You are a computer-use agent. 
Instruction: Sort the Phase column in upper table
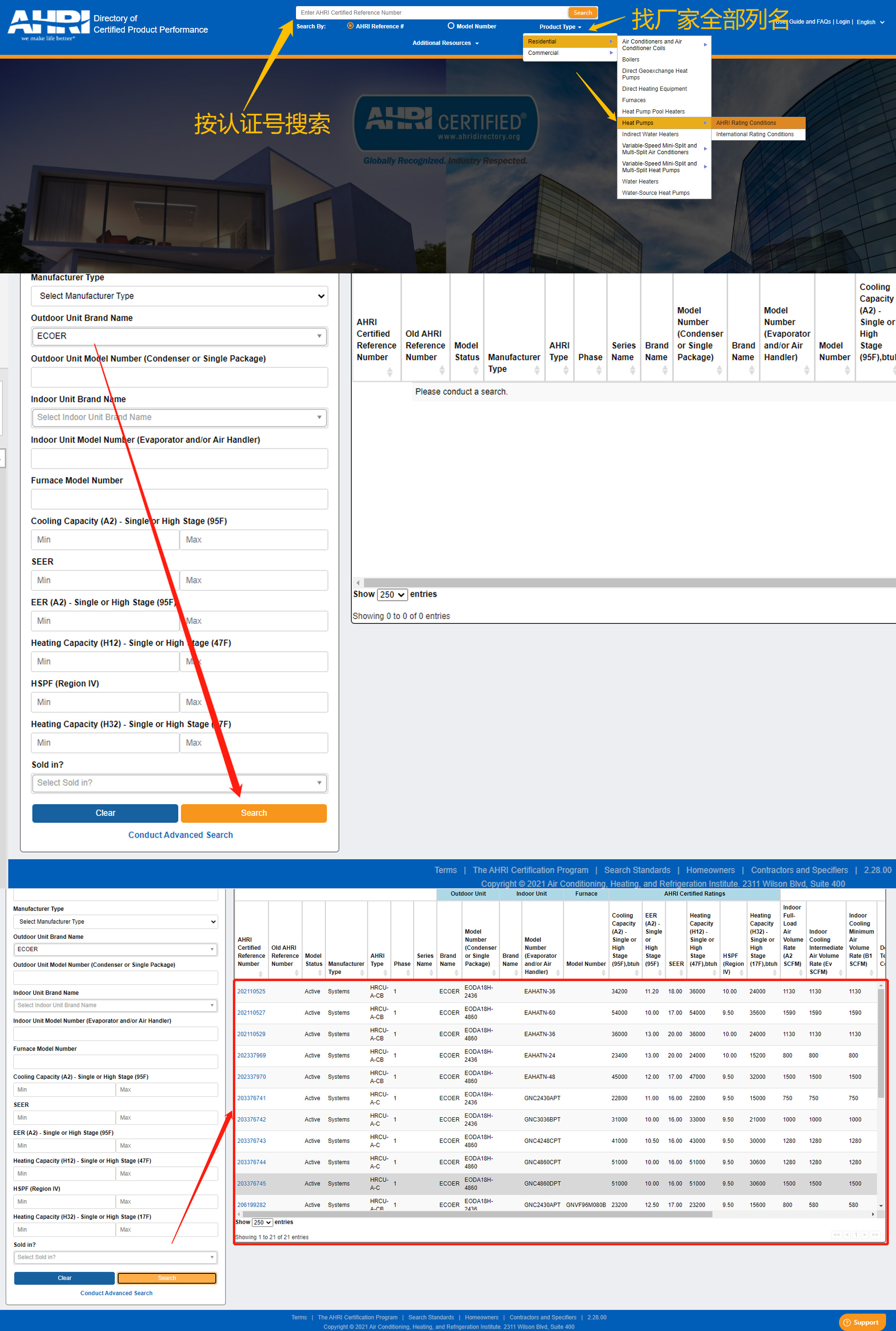tap(598, 370)
